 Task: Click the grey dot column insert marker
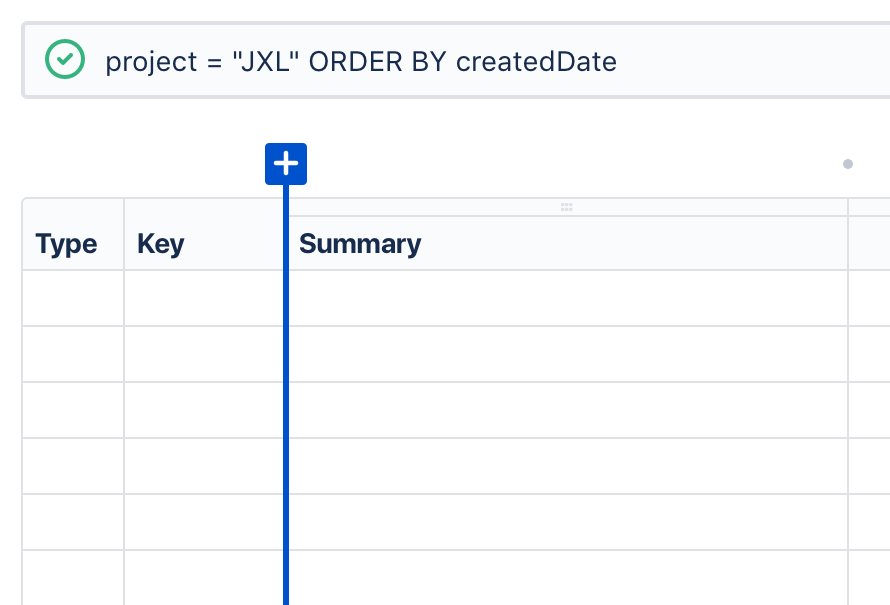pos(848,164)
